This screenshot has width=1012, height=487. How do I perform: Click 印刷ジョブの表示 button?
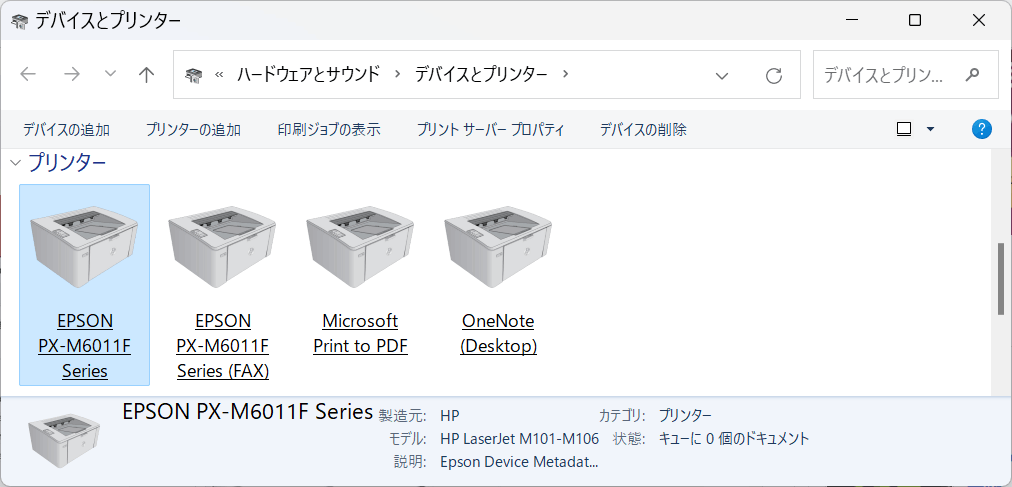(329, 129)
